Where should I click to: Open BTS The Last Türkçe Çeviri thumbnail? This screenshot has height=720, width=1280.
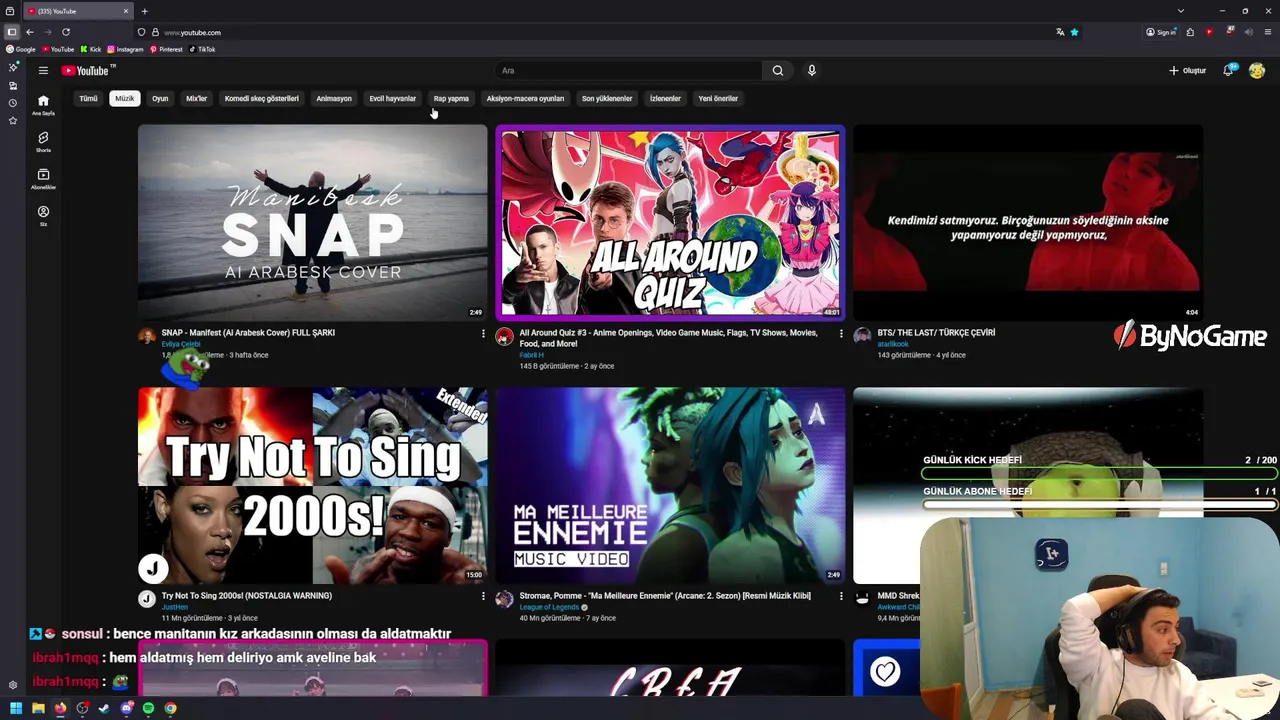[1028, 222]
